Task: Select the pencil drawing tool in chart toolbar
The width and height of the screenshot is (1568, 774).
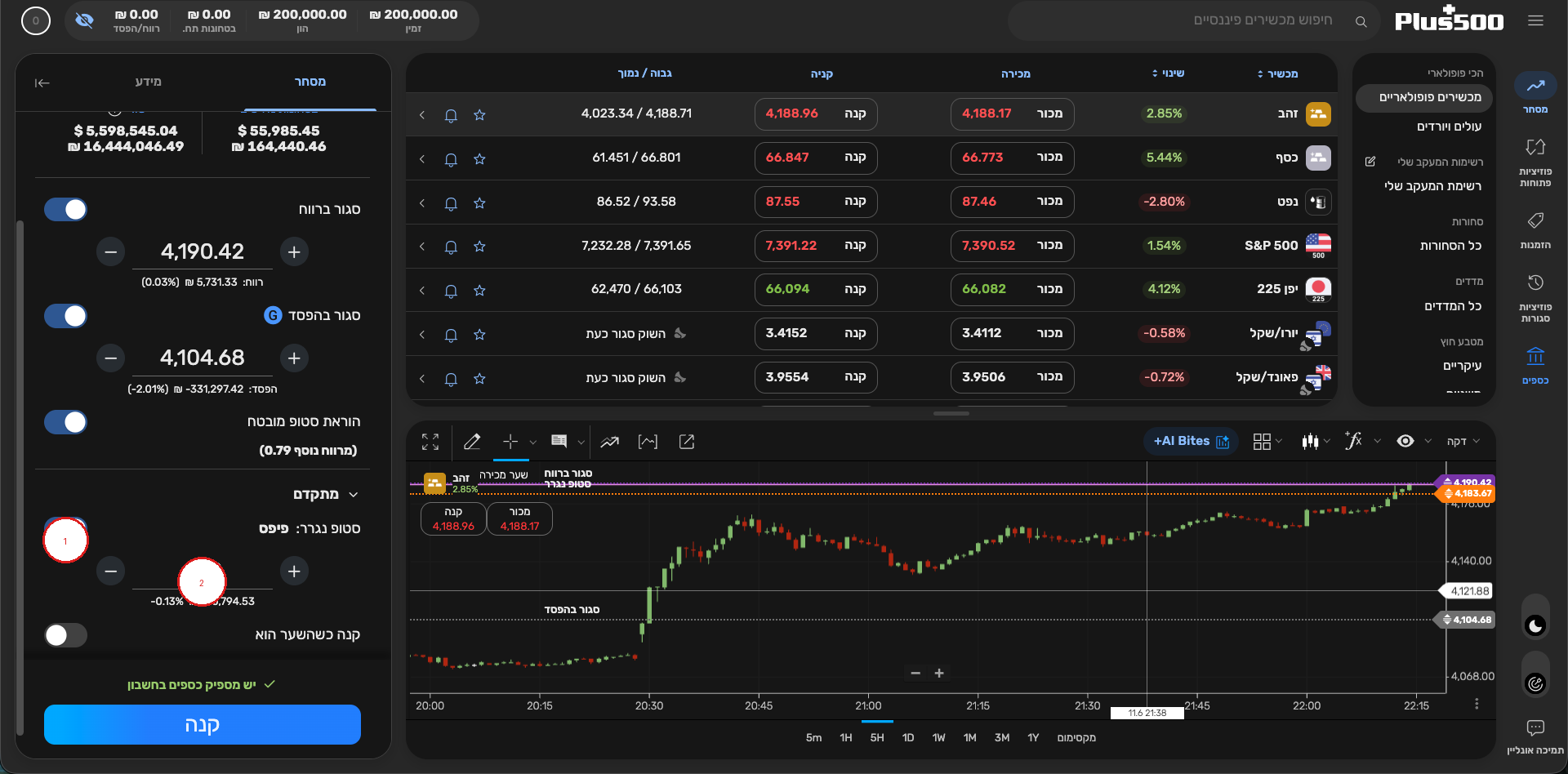Action: pyautogui.click(x=472, y=442)
